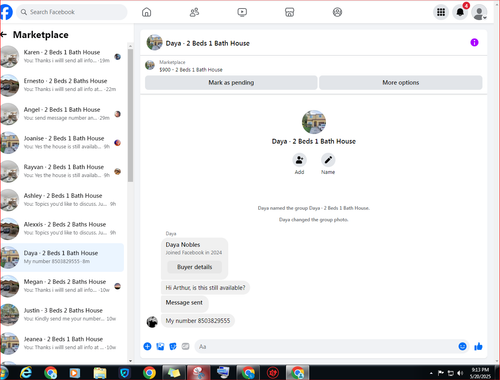Open the media player taskbar icon
The width and height of the screenshot is (500, 380).
click(x=75, y=373)
